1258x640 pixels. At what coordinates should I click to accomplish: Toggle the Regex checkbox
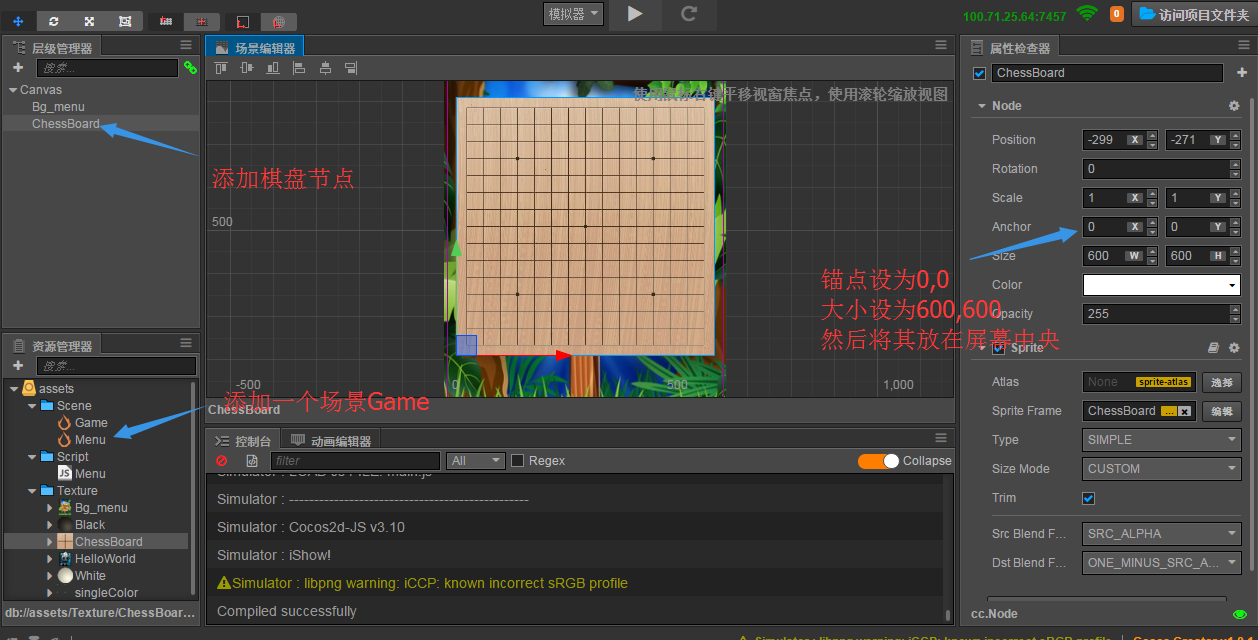518,461
